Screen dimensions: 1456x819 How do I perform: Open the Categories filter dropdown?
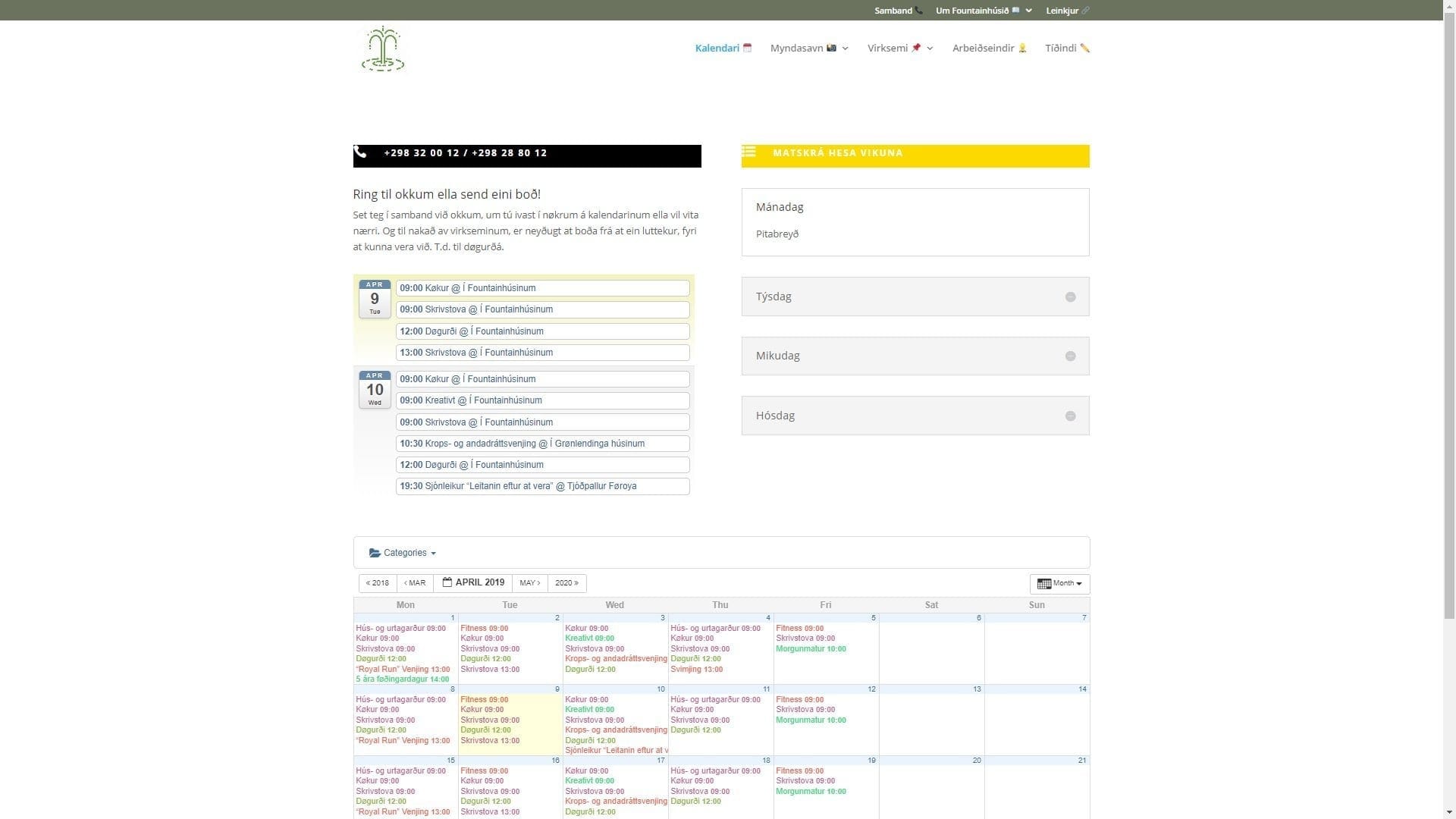pyautogui.click(x=403, y=553)
